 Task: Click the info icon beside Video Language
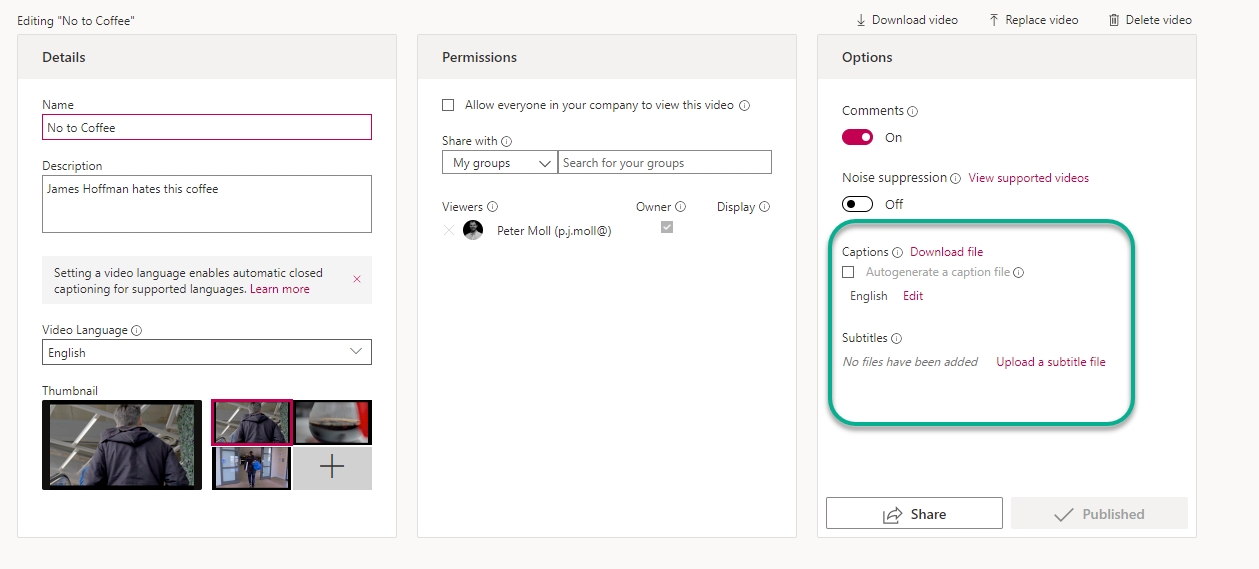click(136, 331)
